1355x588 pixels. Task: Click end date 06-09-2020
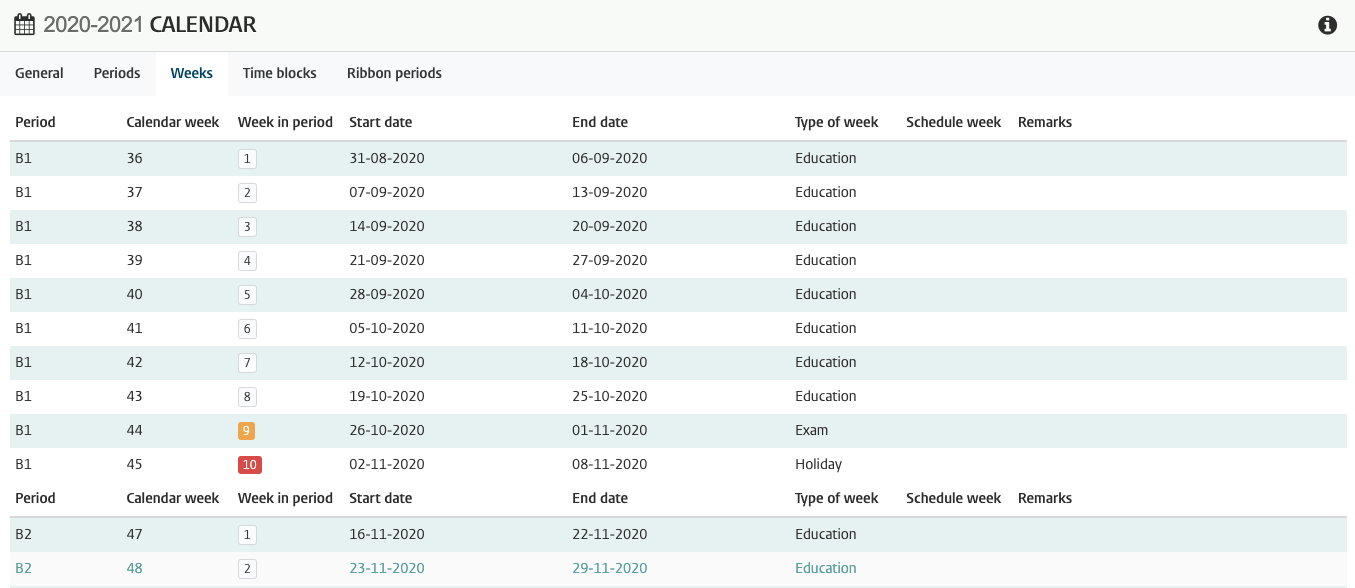(610, 158)
